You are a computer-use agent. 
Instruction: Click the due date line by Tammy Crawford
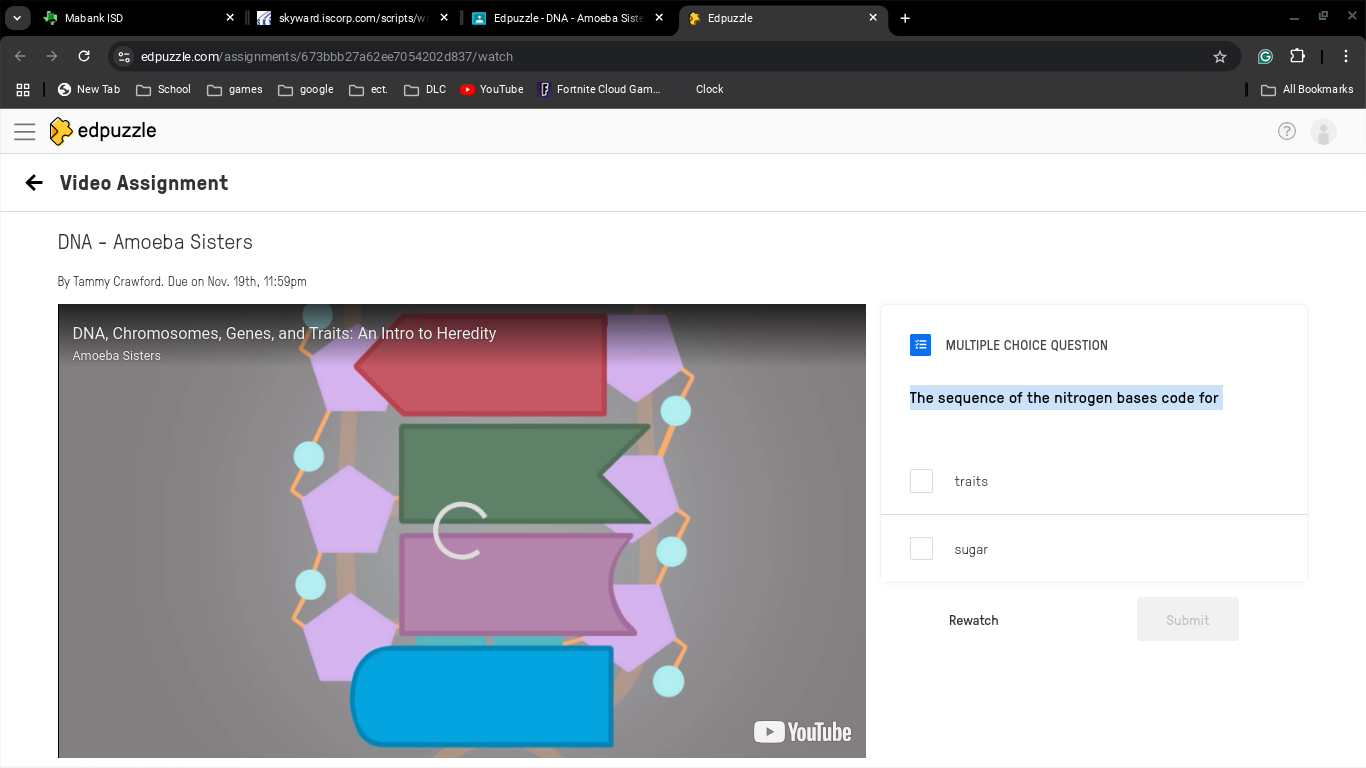point(182,281)
